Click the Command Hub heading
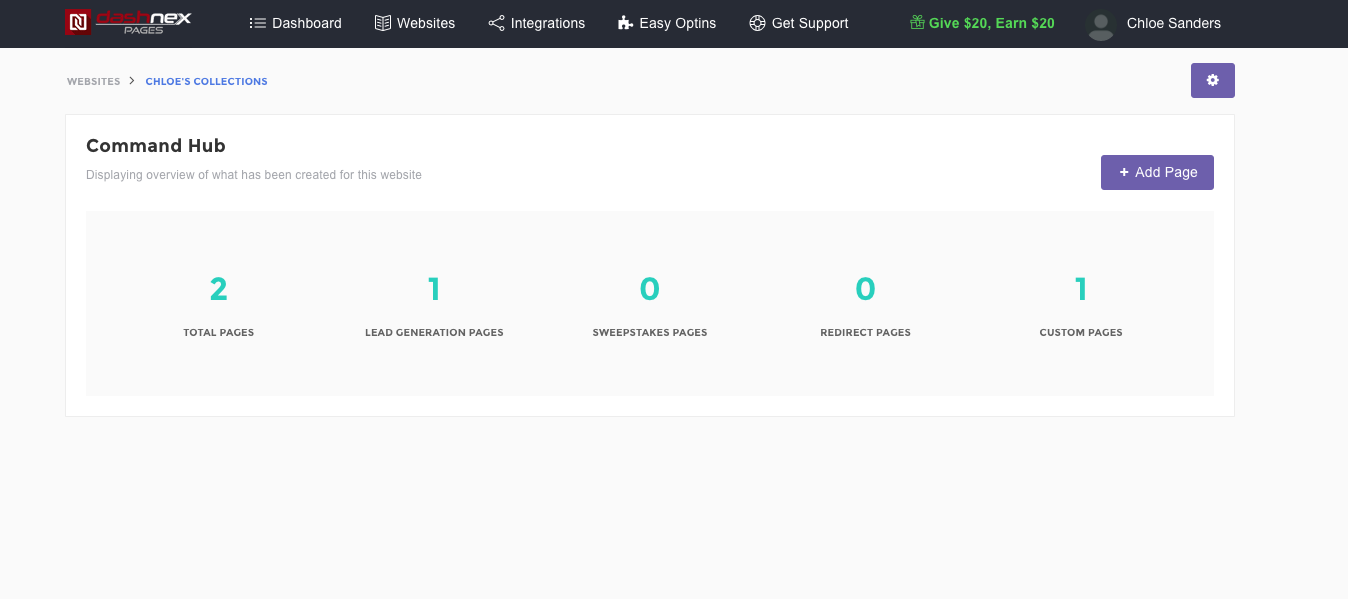 156,146
